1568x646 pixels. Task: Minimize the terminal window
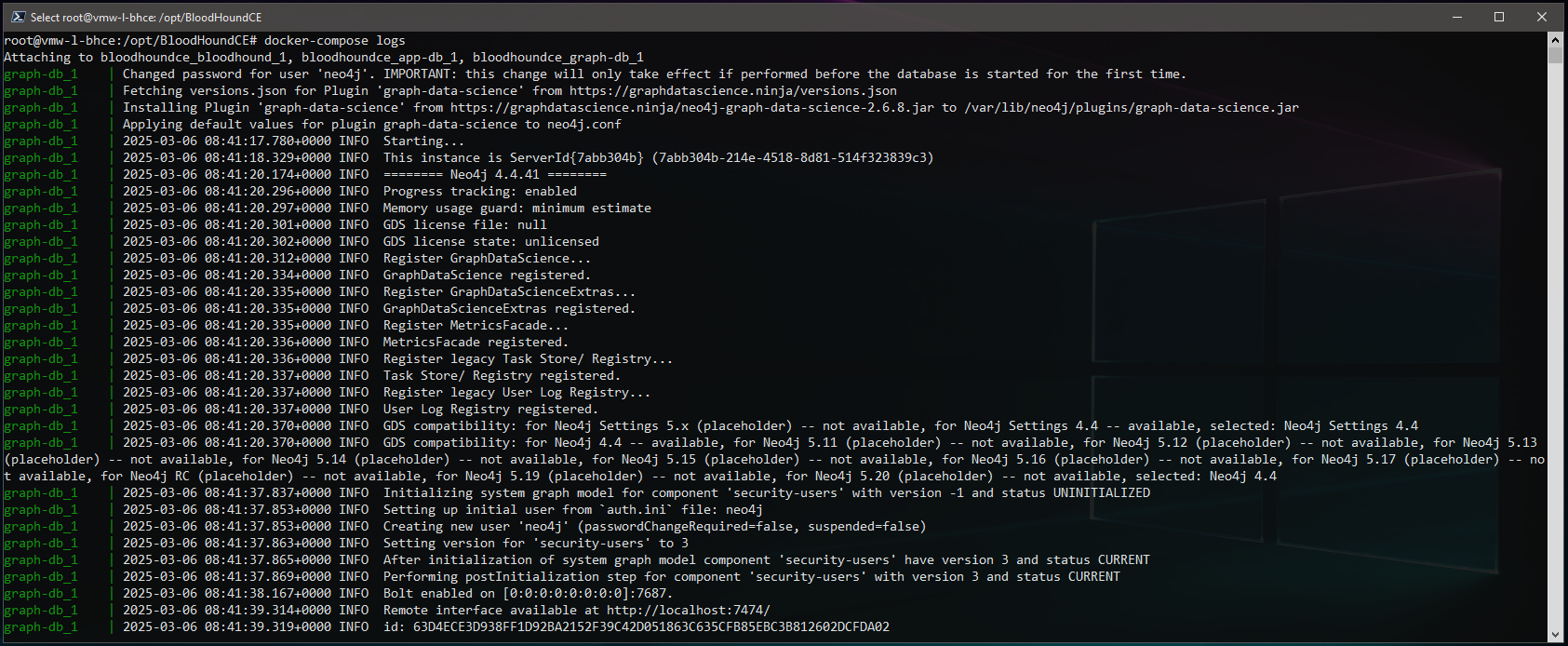[1456, 17]
